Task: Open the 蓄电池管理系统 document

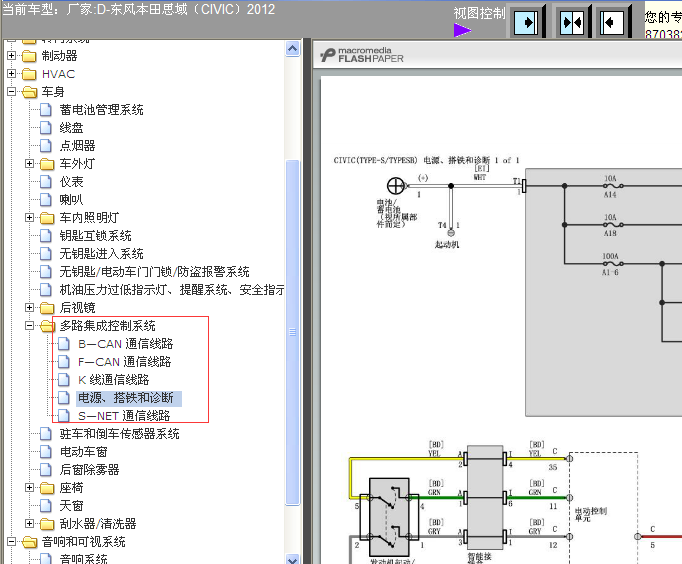Action: click(101, 110)
